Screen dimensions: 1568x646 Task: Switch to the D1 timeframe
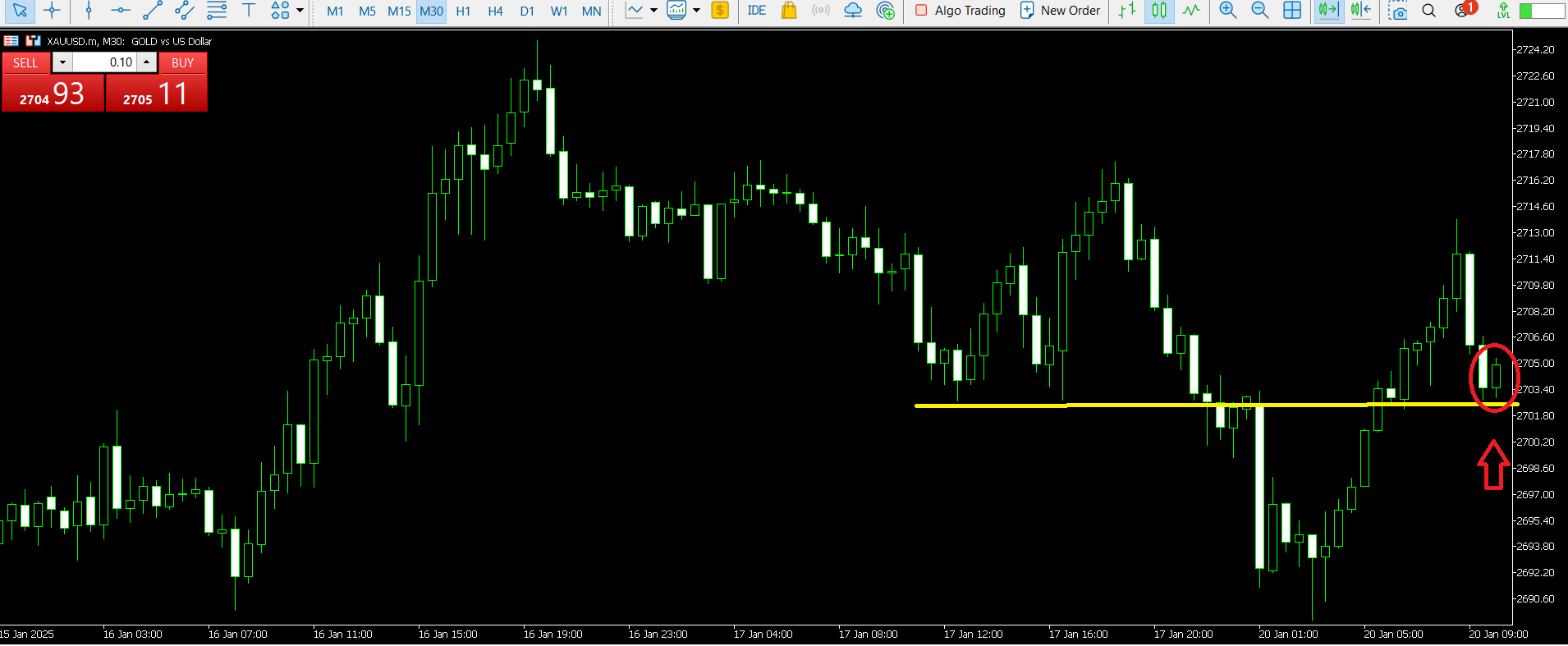click(527, 11)
